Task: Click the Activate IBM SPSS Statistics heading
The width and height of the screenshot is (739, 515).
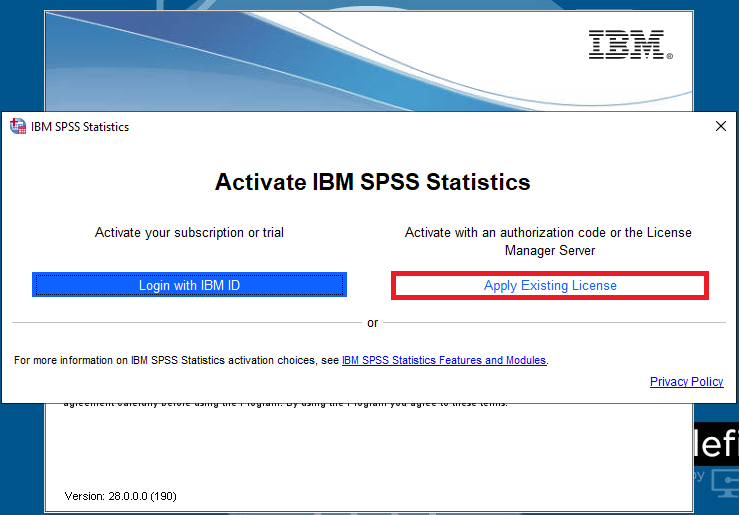Action: point(372,182)
